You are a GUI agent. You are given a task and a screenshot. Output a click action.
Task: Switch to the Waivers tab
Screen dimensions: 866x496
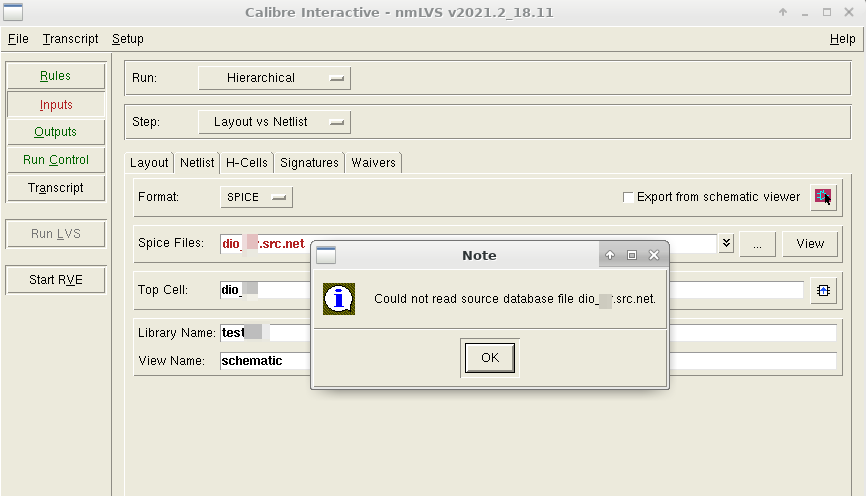[x=373, y=163]
